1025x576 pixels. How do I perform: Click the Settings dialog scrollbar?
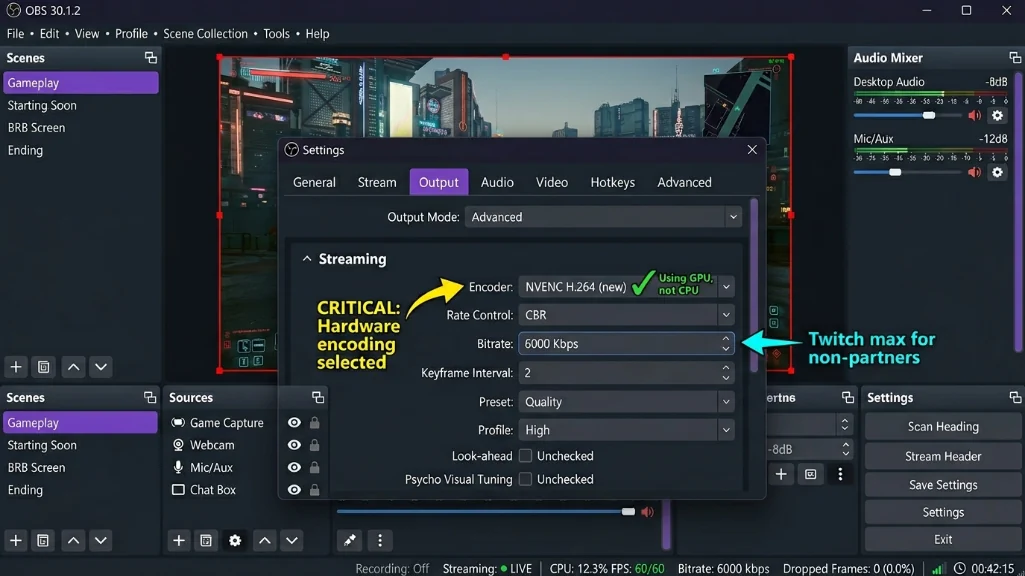click(754, 285)
